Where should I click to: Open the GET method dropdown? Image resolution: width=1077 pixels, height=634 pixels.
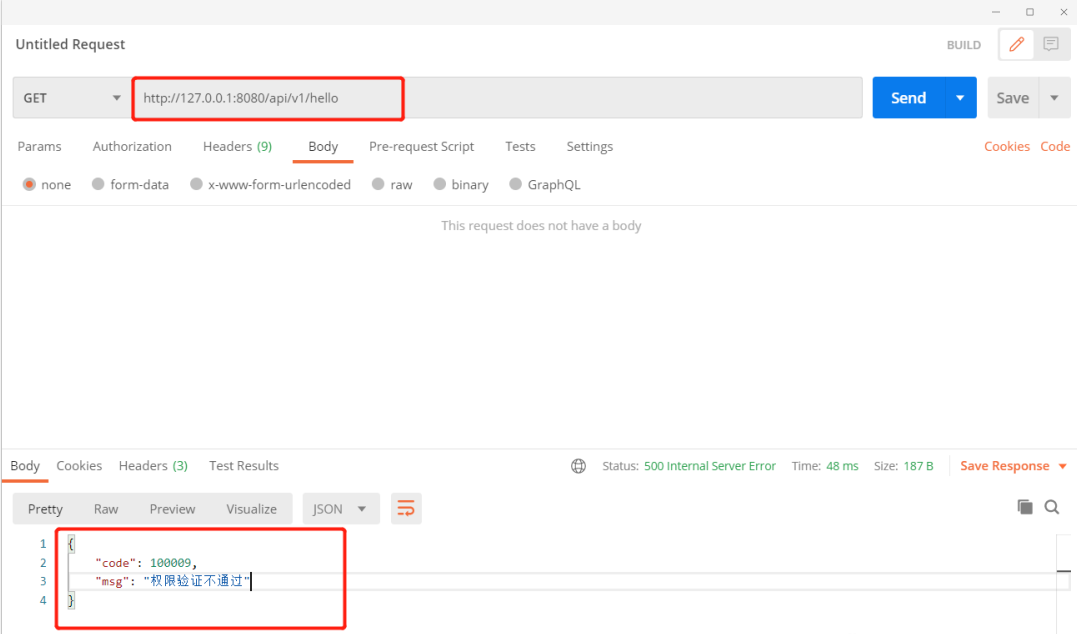click(70, 98)
